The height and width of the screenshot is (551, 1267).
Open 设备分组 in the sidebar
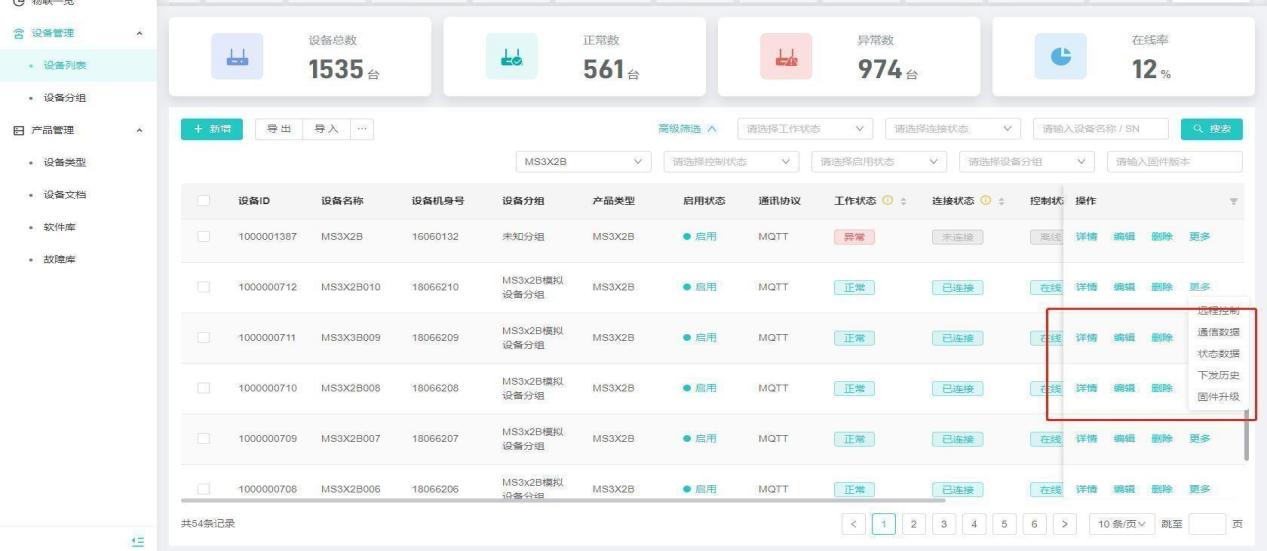tap(62, 98)
